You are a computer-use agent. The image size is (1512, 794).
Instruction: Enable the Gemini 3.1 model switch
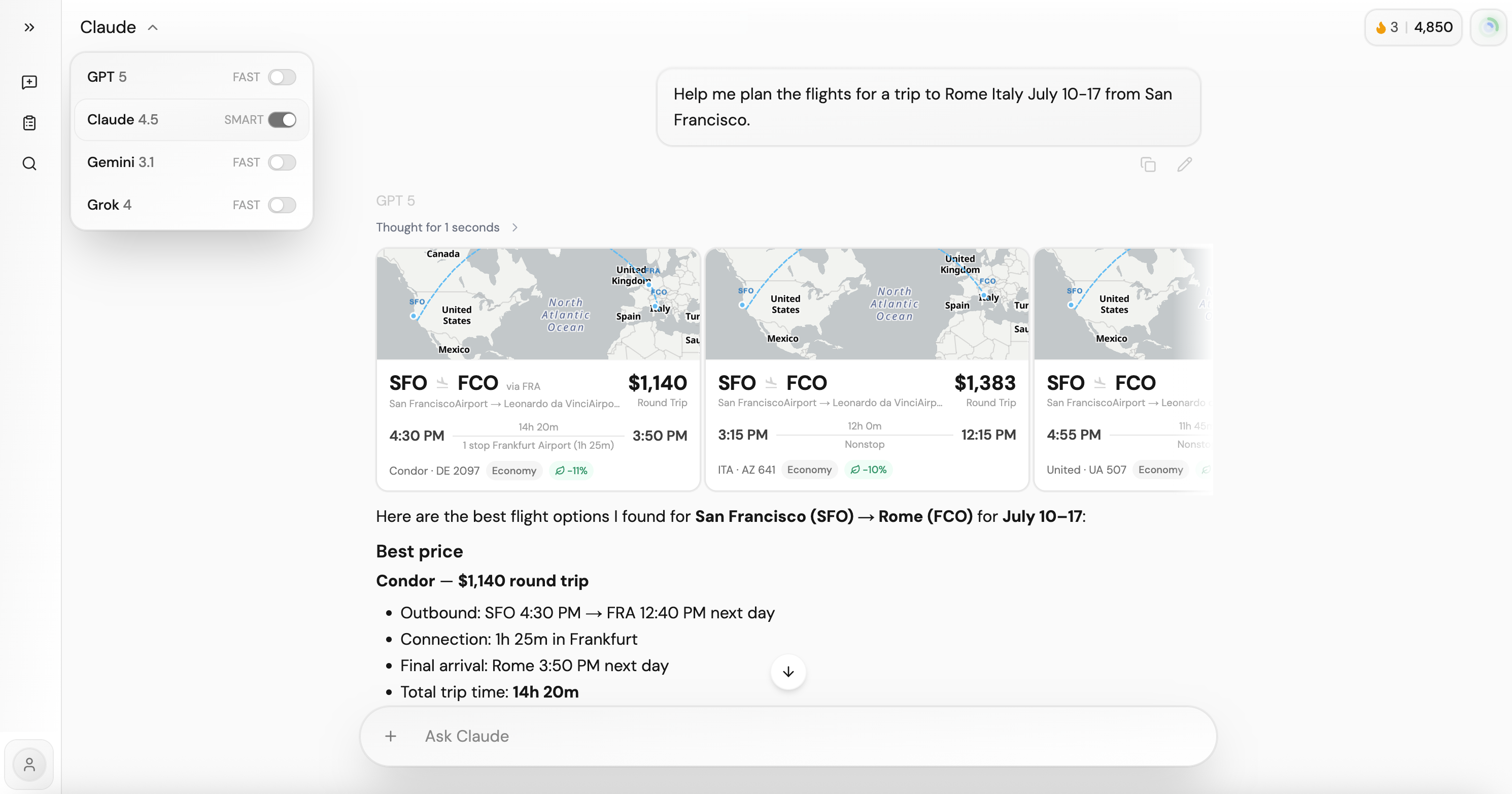(x=282, y=162)
